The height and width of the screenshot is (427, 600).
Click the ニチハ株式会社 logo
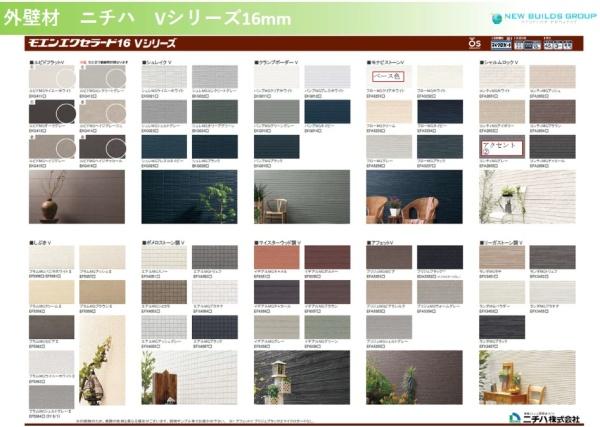[545, 418]
